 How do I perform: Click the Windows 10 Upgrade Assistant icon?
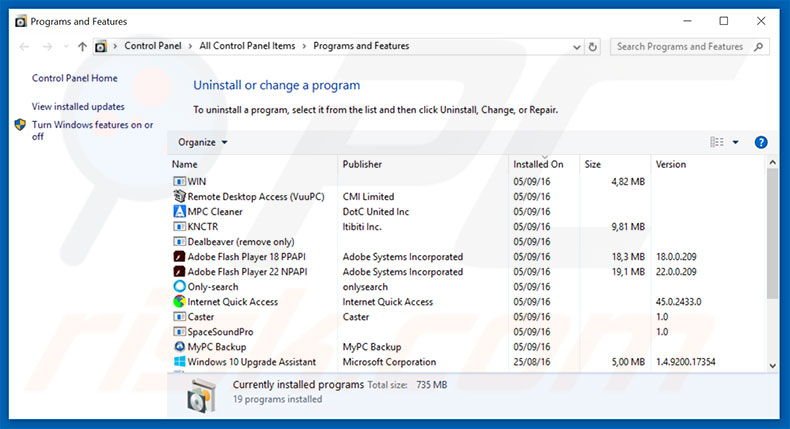[x=179, y=361]
